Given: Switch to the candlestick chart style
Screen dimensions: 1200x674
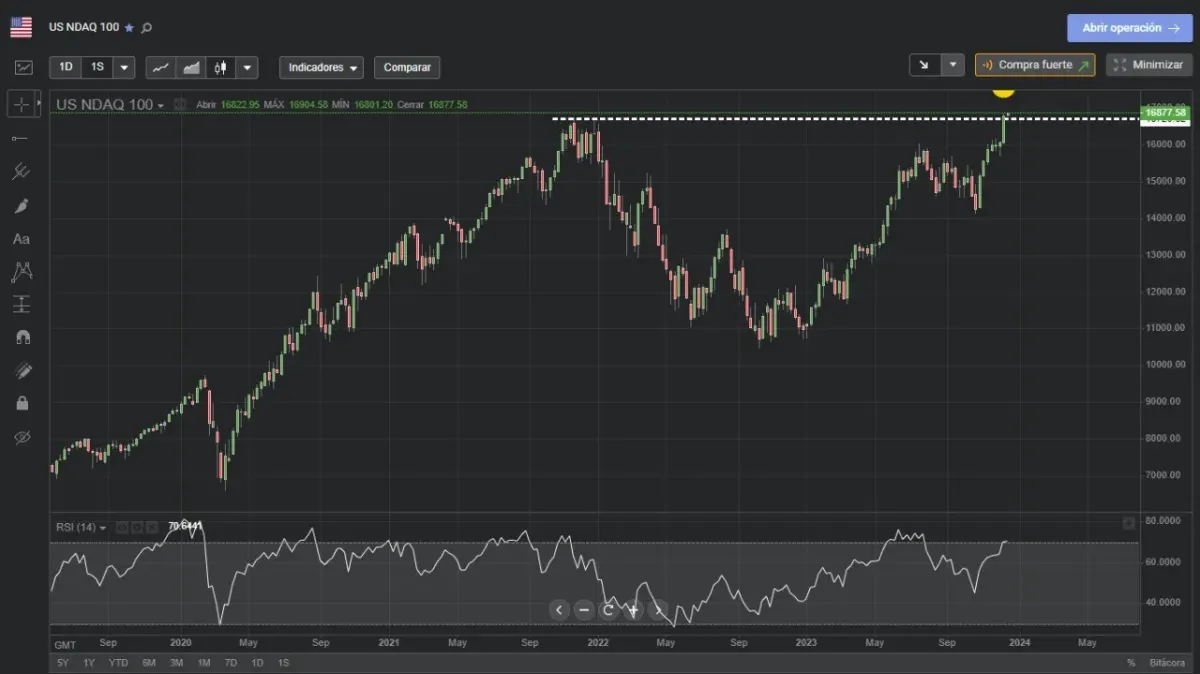Looking at the screenshot, I should coord(220,67).
